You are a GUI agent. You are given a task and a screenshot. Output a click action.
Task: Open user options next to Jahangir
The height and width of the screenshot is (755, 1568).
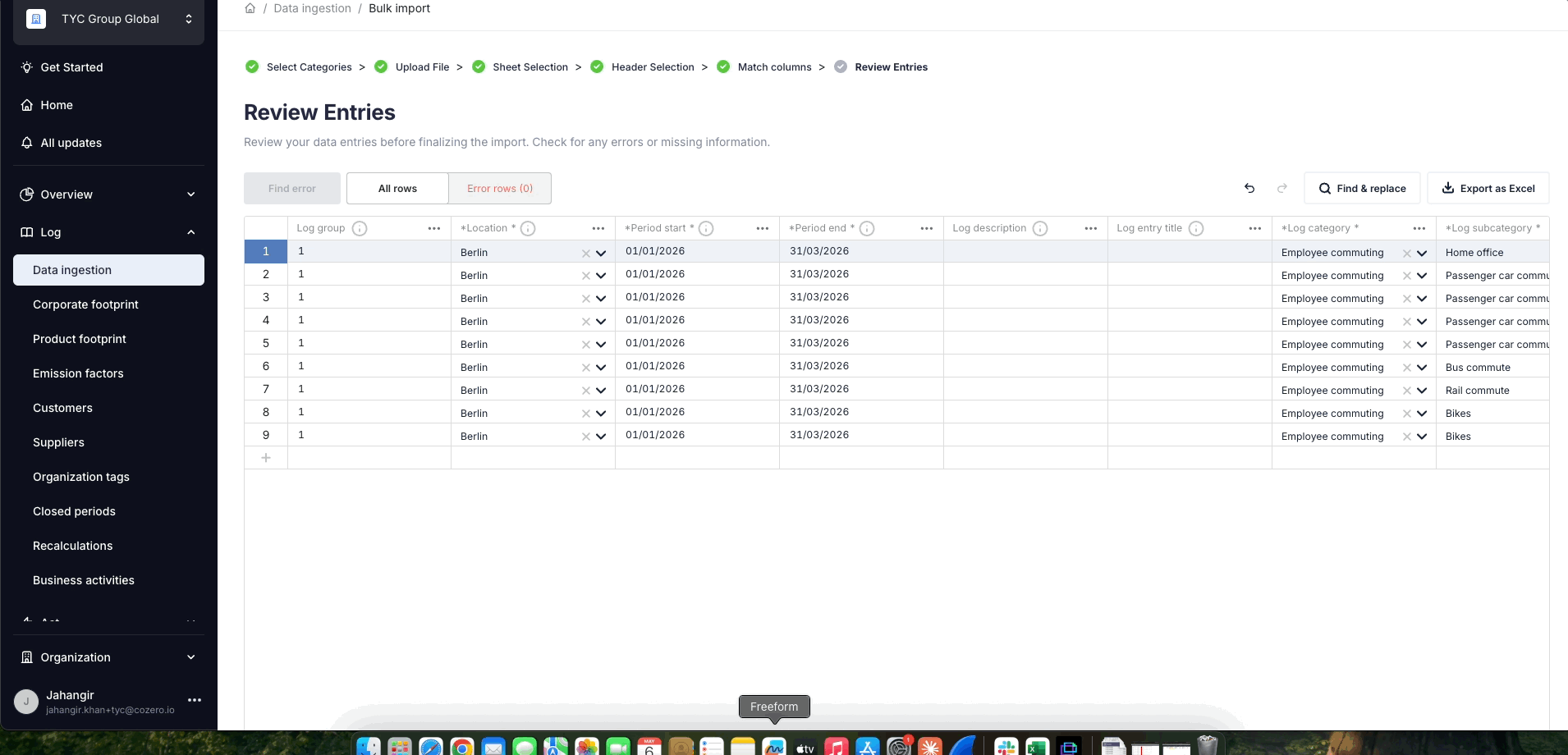click(x=195, y=700)
